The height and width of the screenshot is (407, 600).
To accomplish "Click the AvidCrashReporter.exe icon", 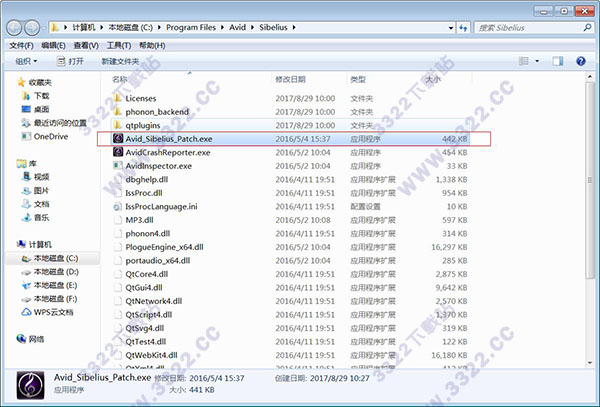I will (118, 152).
